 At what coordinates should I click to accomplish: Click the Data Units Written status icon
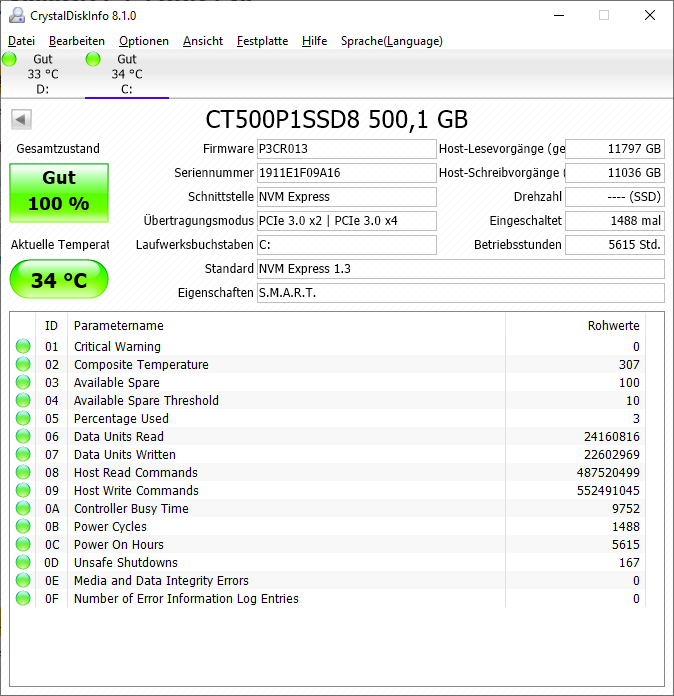[23, 454]
